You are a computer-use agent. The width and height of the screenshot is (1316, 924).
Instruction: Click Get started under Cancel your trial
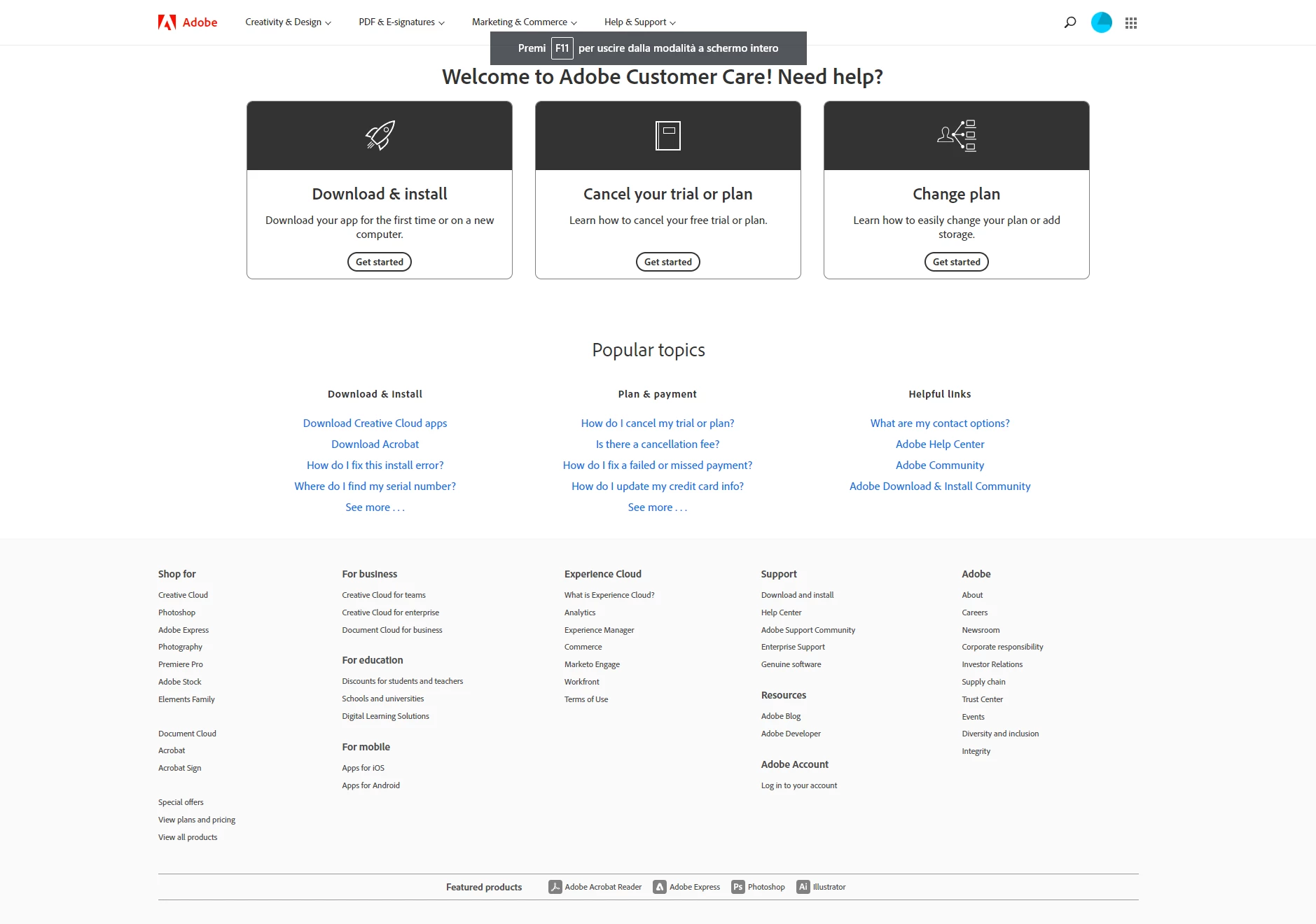click(668, 262)
